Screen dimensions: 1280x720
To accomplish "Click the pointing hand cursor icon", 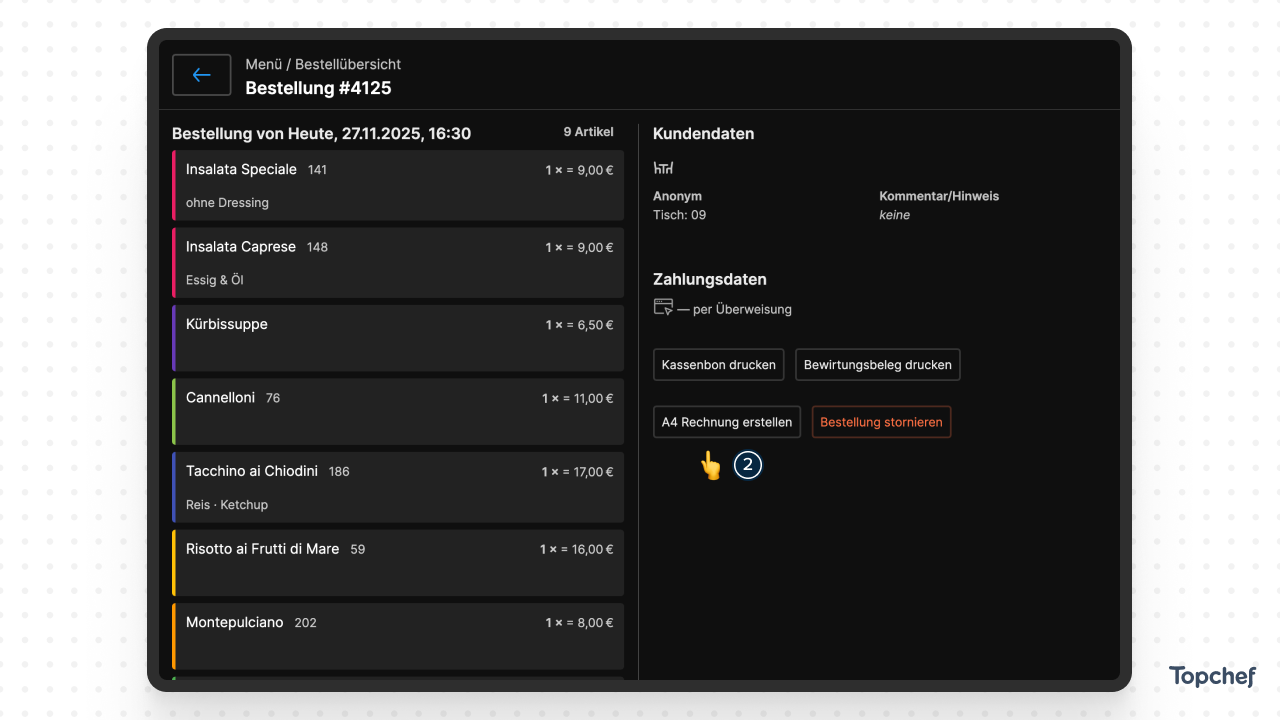I will click(710, 465).
